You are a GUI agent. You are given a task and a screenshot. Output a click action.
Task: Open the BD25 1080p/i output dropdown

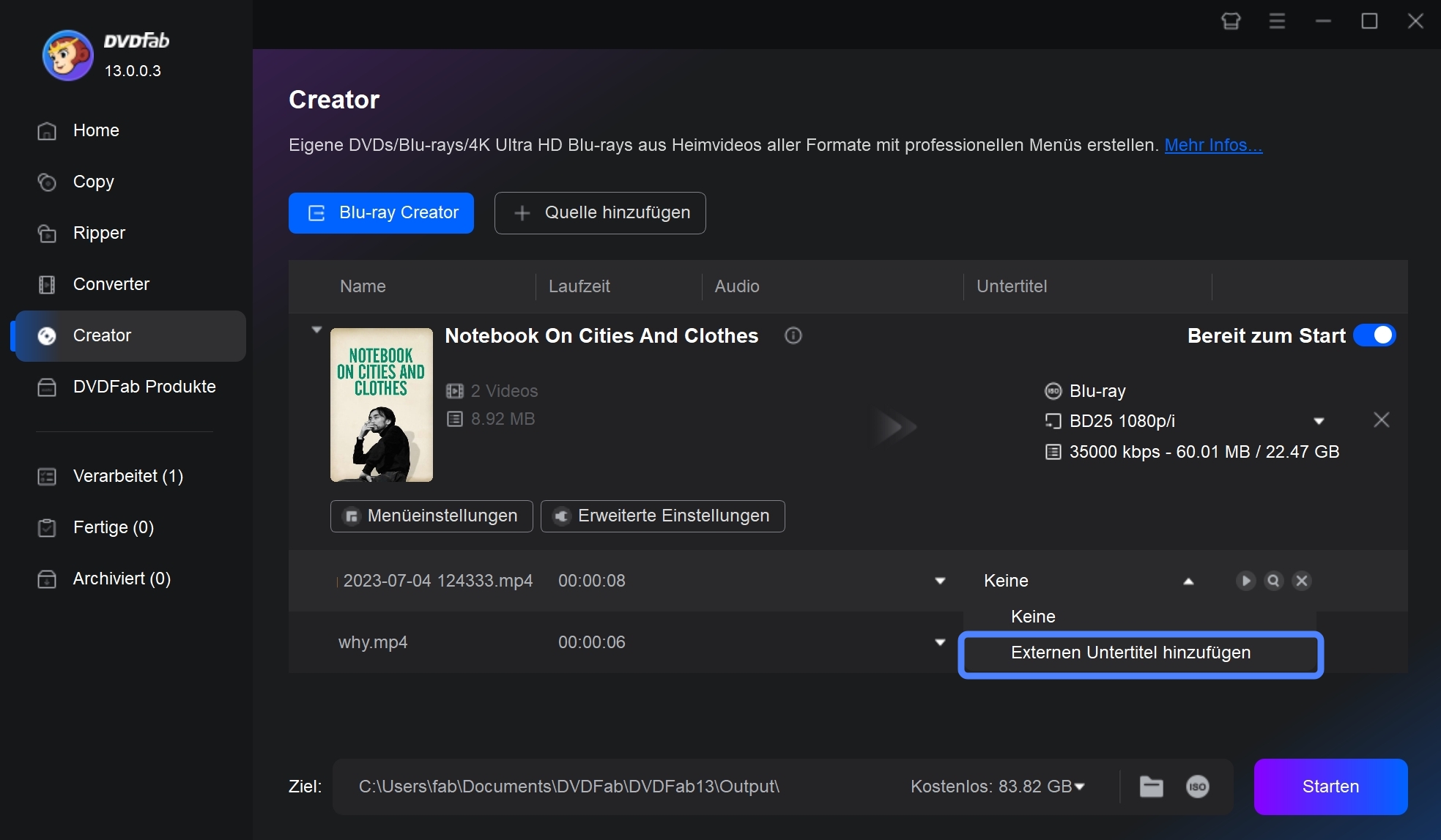(1319, 421)
